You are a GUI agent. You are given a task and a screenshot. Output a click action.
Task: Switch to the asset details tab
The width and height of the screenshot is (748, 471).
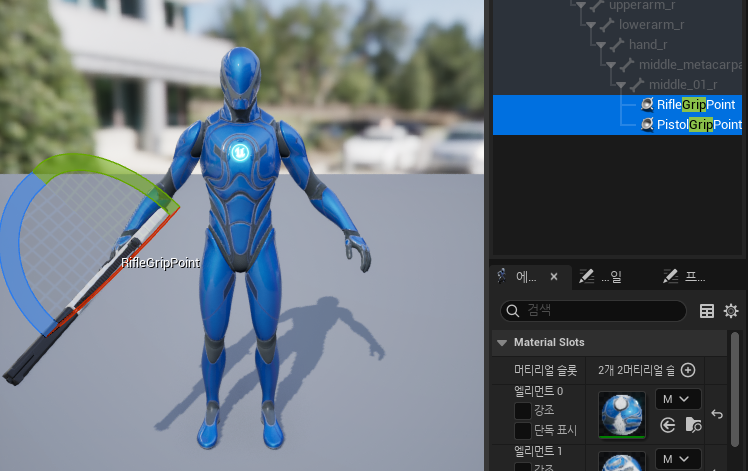(526, 277)
